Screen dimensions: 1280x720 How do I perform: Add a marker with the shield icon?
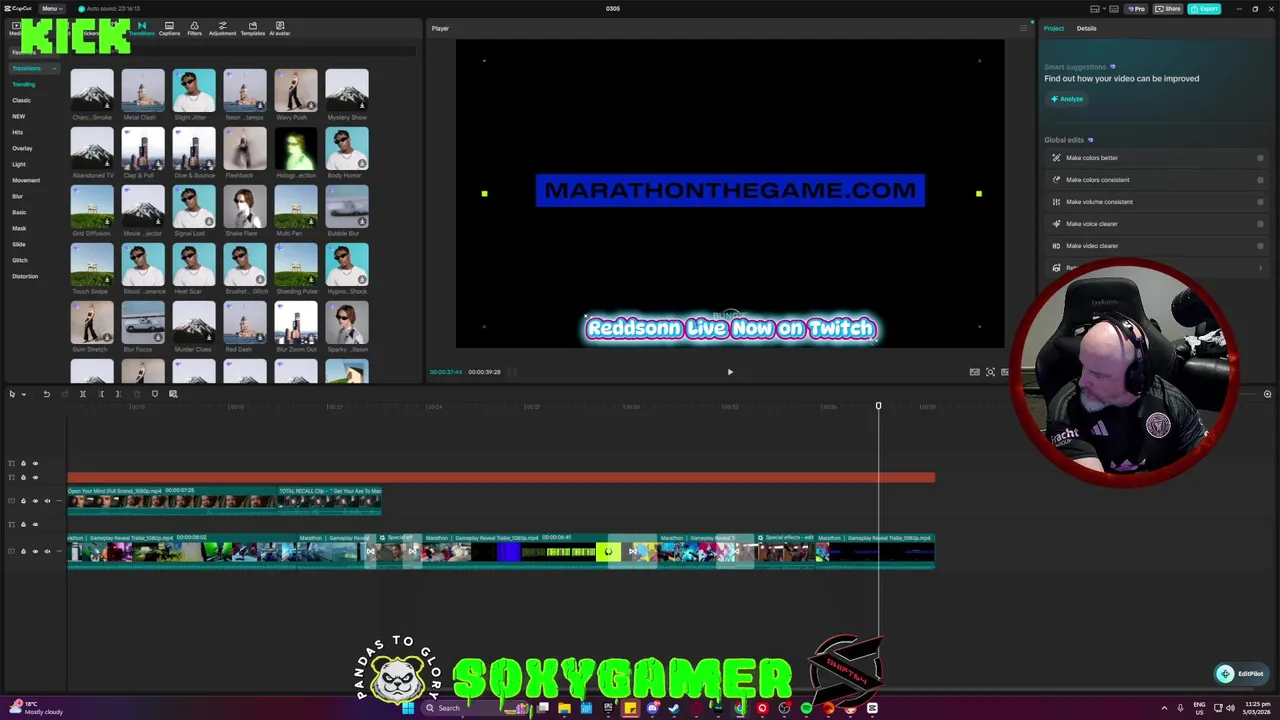(155, 394)
